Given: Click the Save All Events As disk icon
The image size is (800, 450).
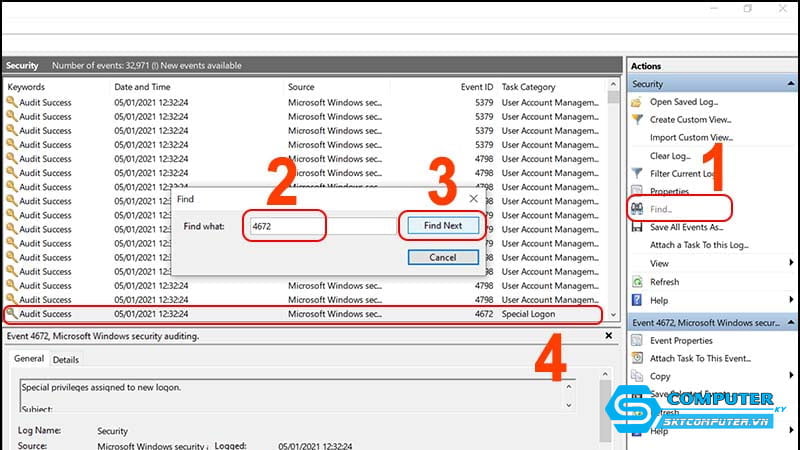Looking at the screenshot, I should 638,227.
